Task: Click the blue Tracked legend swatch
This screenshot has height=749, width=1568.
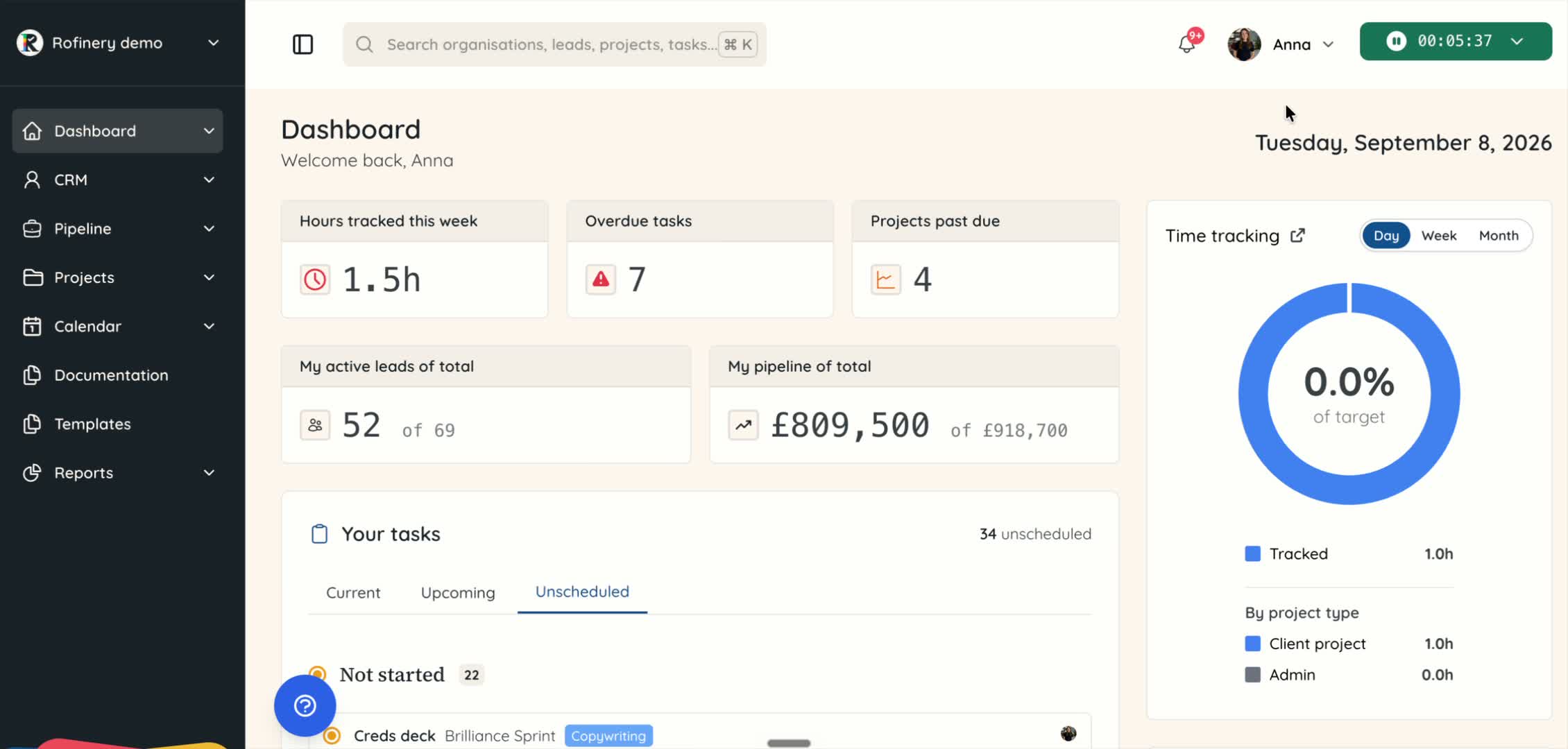Action: tap(1252, 553)
